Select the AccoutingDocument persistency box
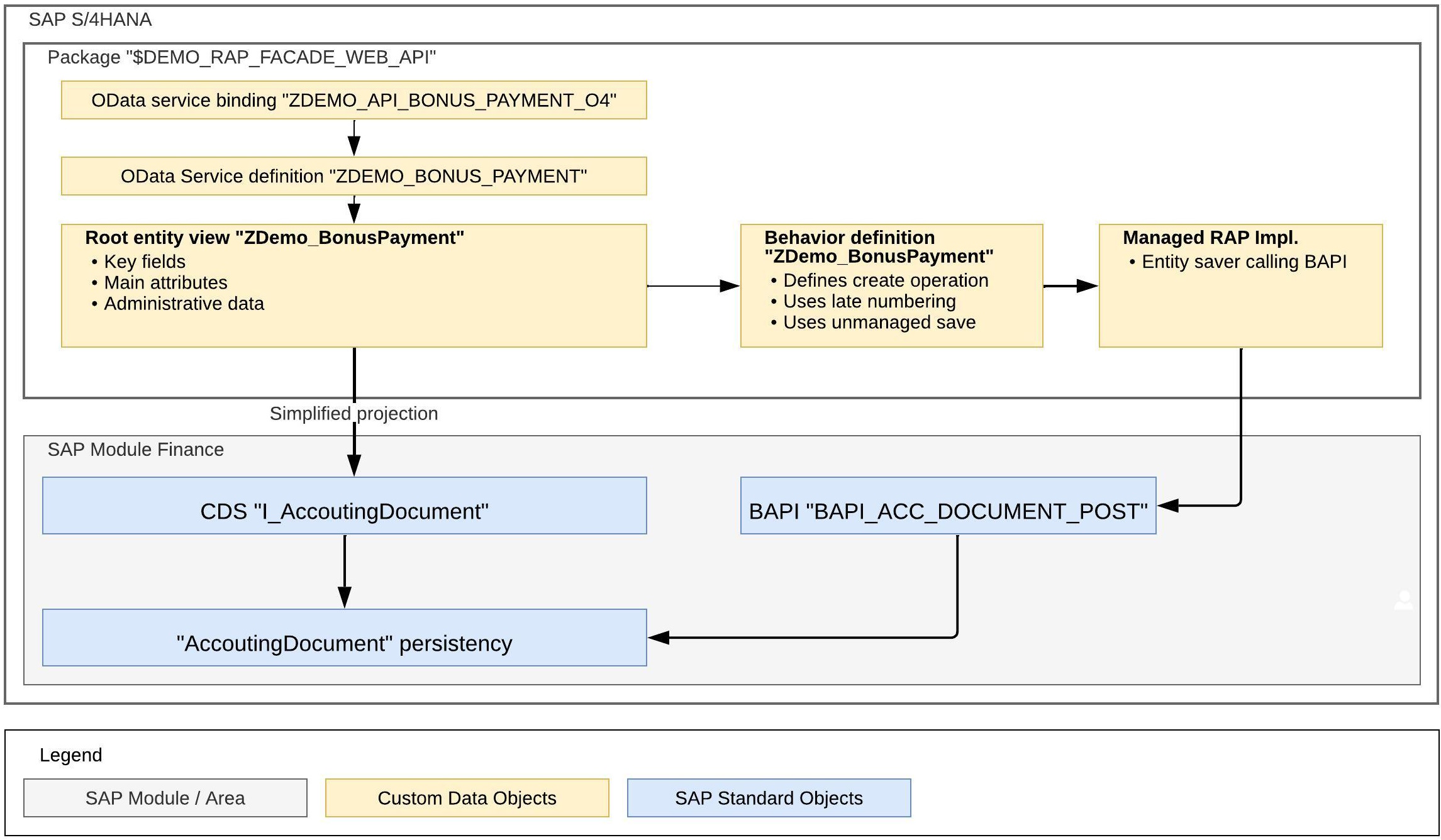The image size is (1441, 840). (344, 638)
